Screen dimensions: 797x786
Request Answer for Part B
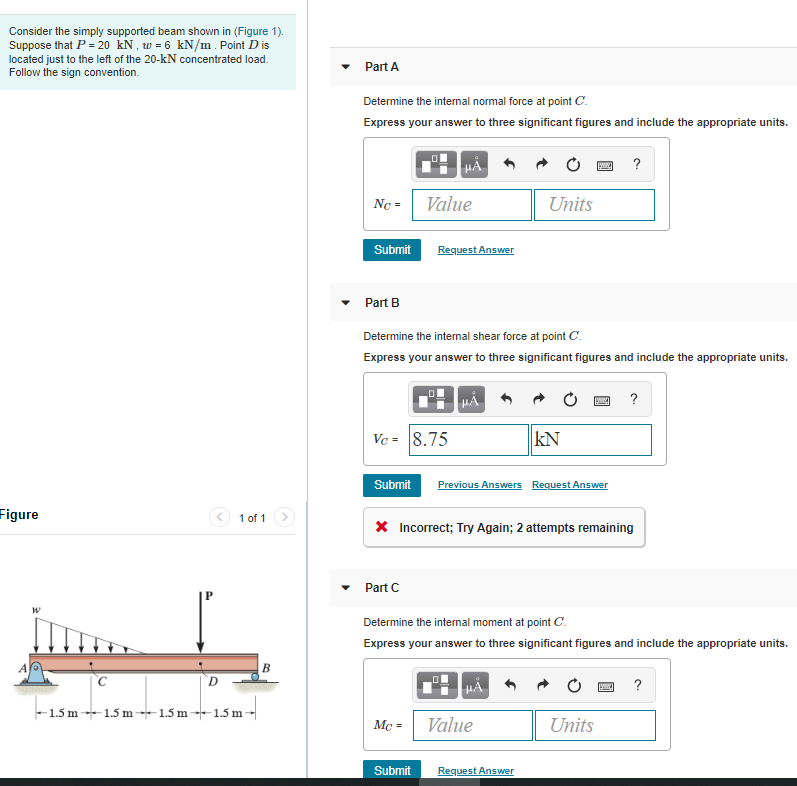point(570,485)
